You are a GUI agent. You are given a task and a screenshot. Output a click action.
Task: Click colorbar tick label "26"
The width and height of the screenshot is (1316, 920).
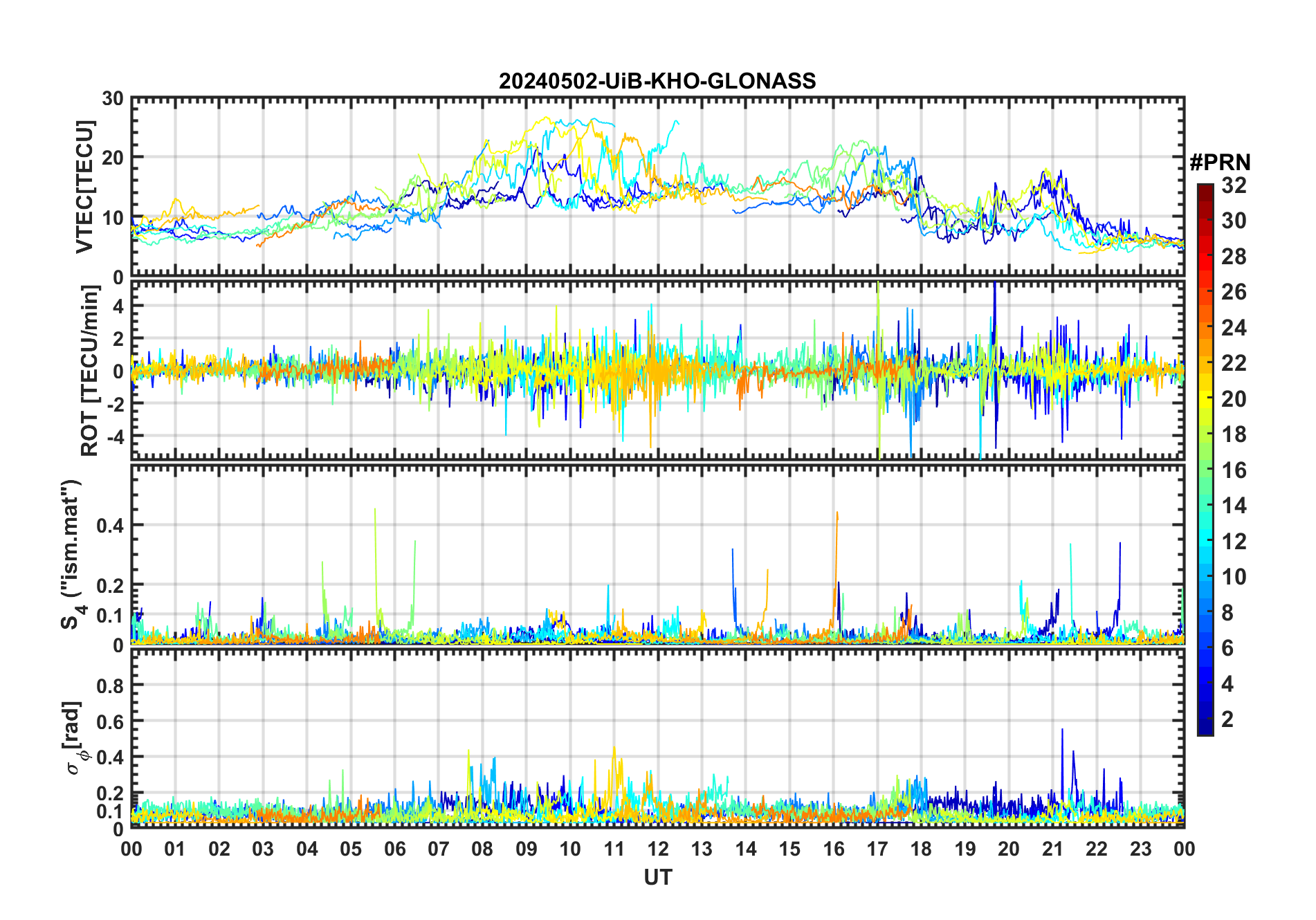tap(1234, 292)
